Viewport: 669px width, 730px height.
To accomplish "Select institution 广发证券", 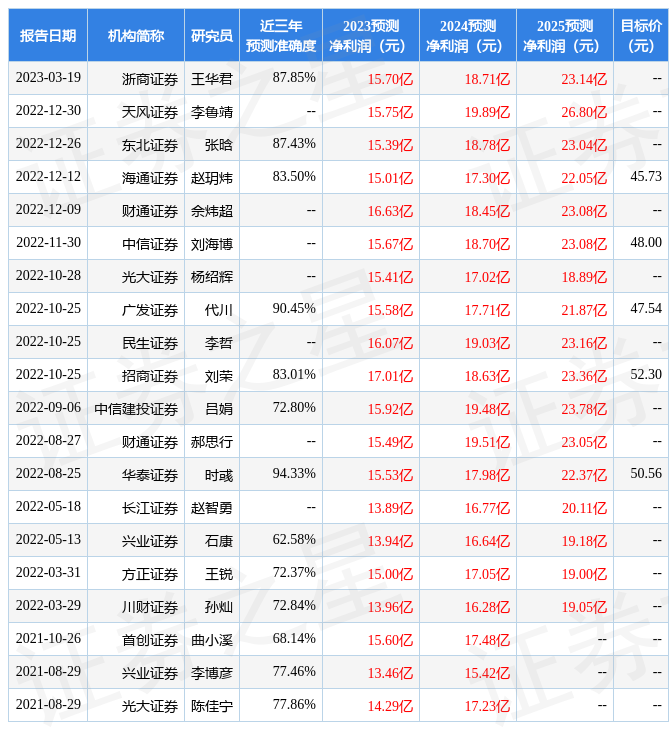I will coord(150,310).
